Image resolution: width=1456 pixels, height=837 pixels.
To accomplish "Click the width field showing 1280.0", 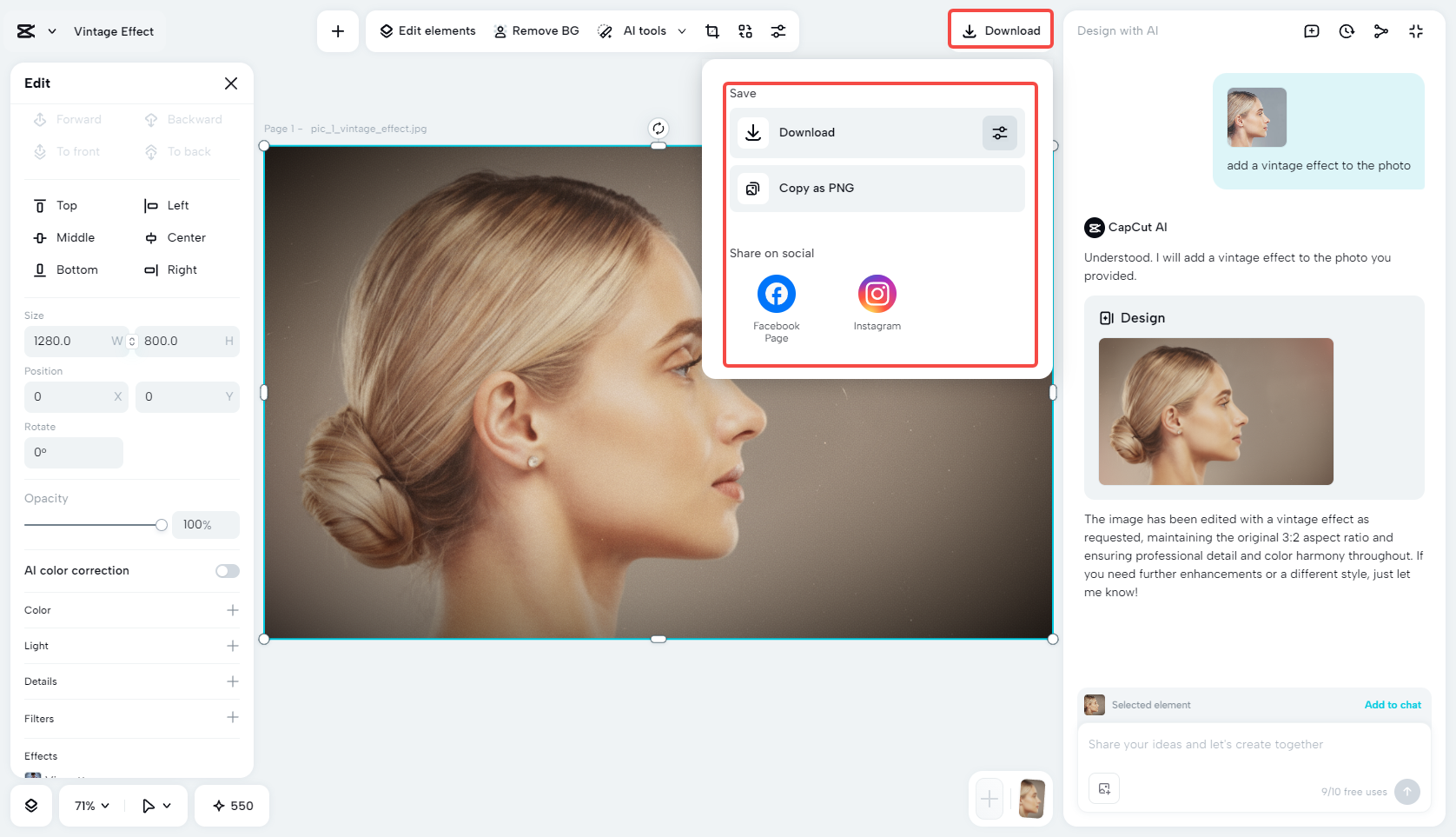I will [x=76, y=342].
